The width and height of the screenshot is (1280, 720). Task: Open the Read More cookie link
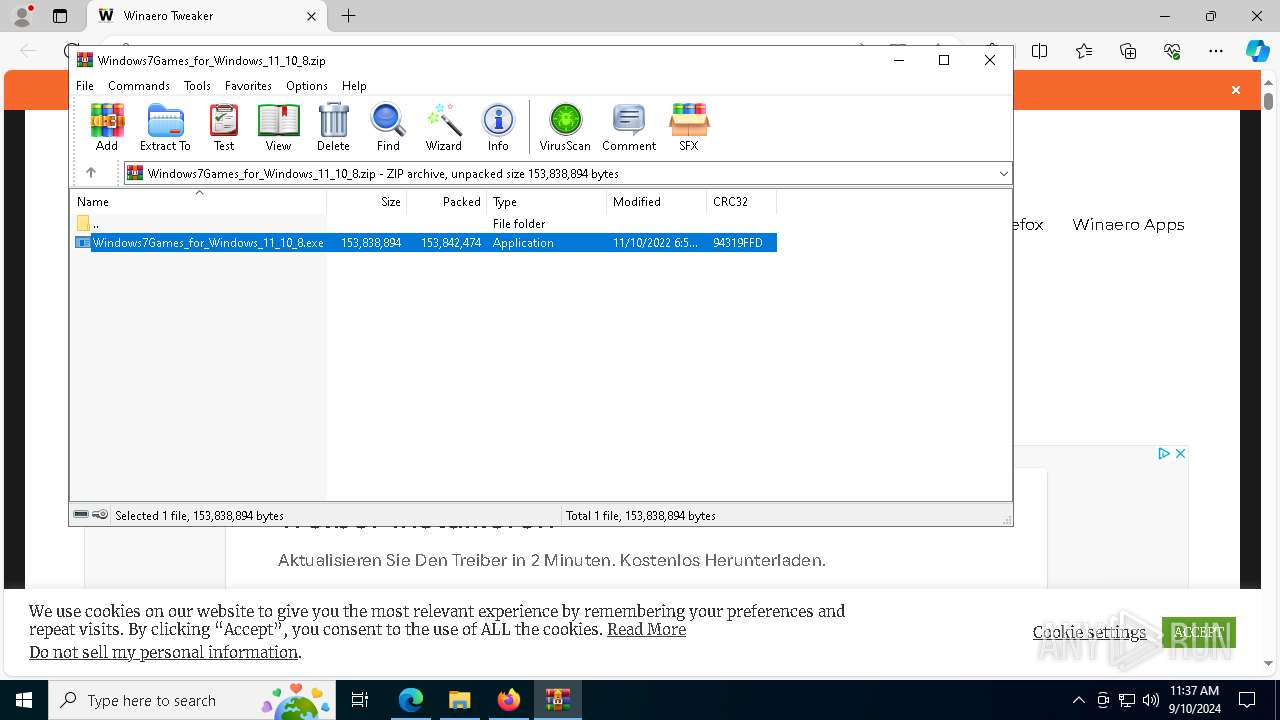[646, 629]
